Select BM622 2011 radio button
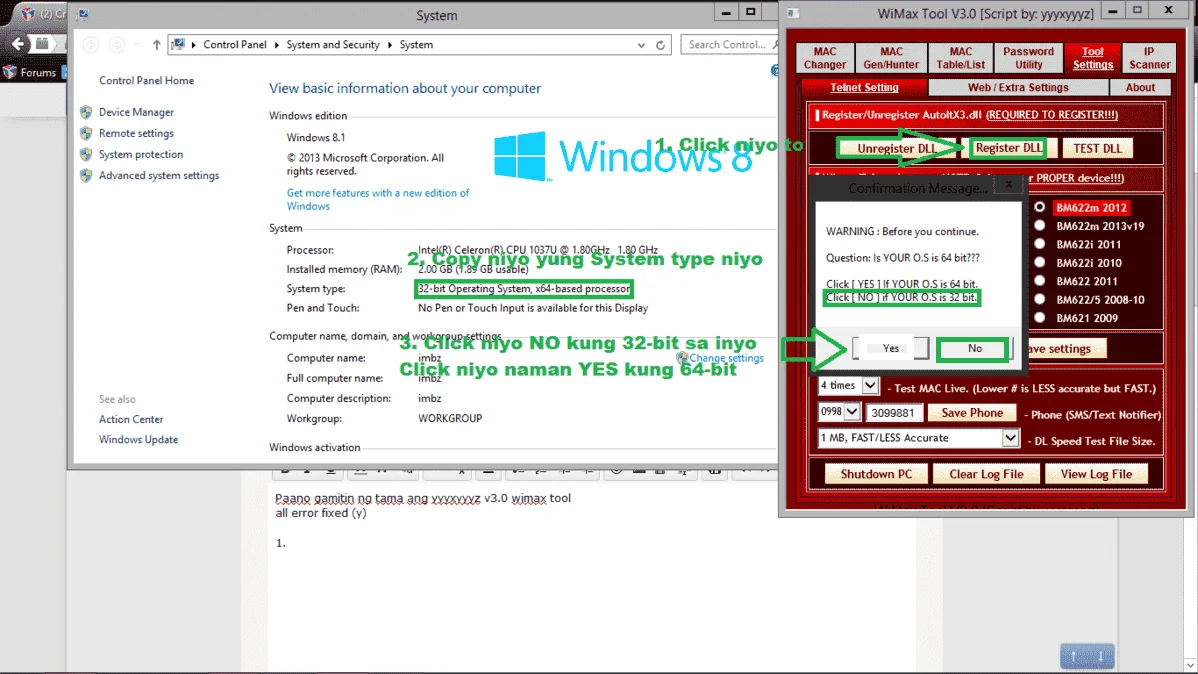 (x=1040, y=280)
